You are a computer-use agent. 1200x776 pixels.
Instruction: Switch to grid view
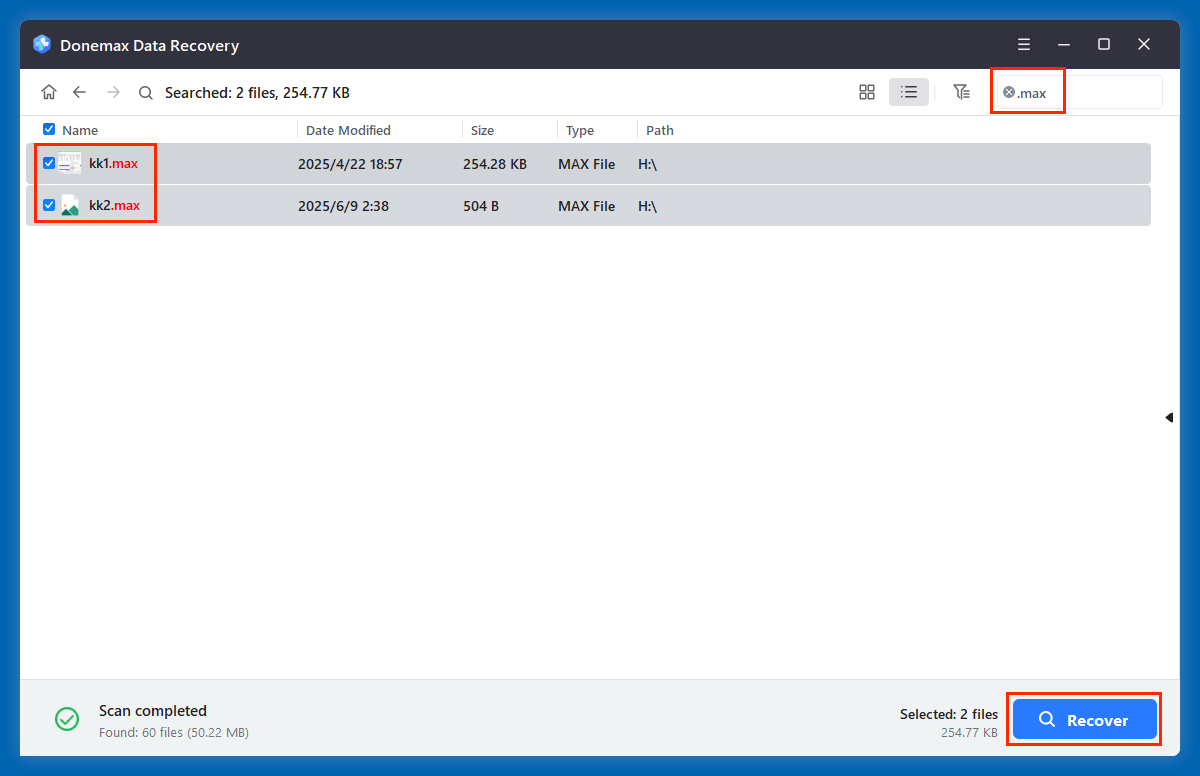866,91
